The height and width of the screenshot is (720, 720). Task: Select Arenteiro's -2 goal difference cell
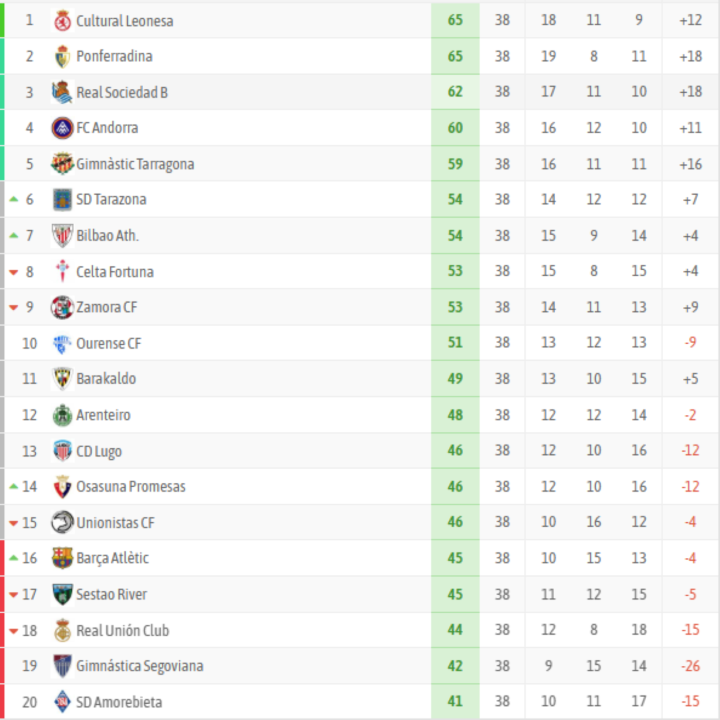(x=690, y=415)
